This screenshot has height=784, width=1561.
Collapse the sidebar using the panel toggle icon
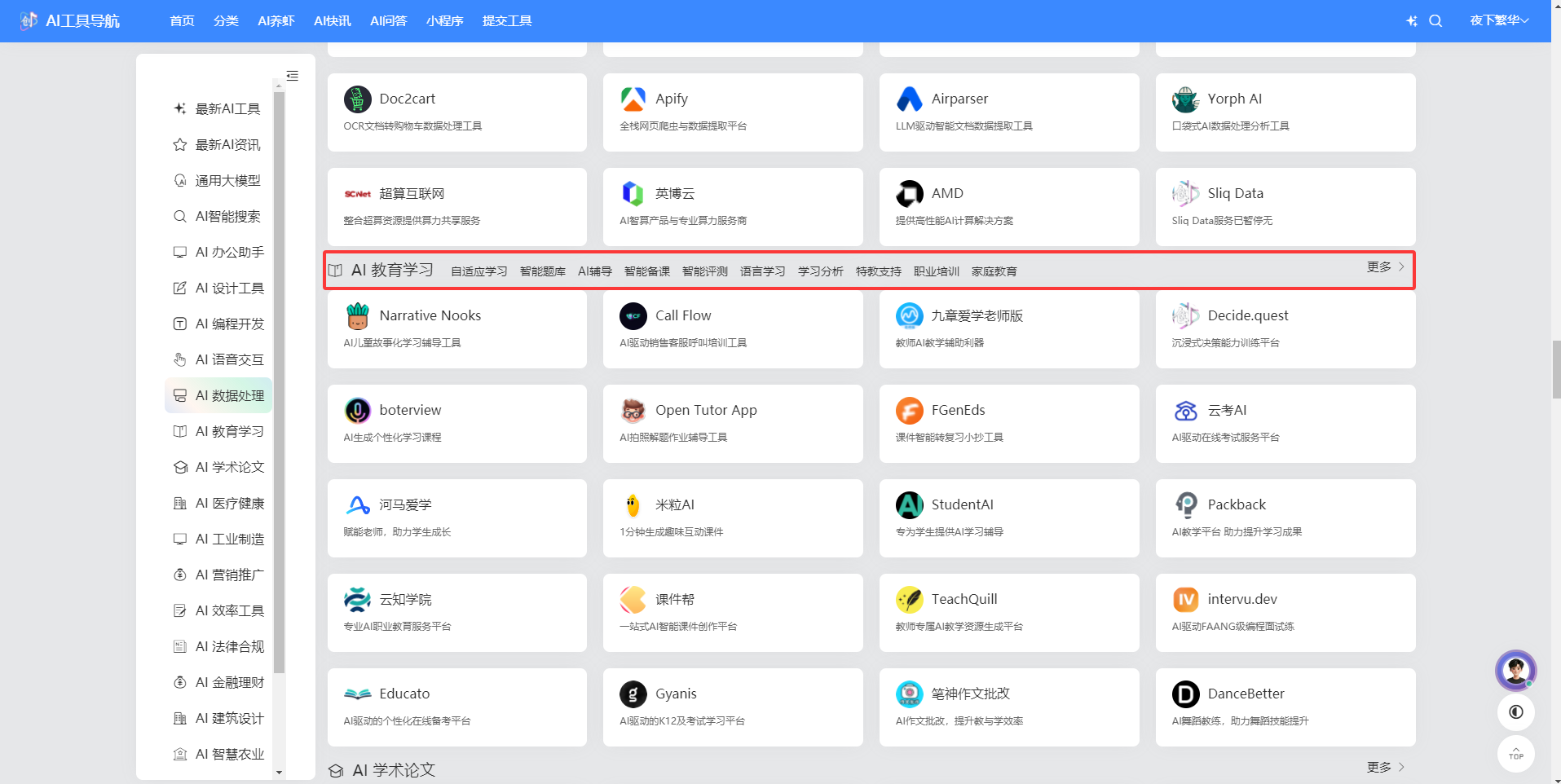293,75
